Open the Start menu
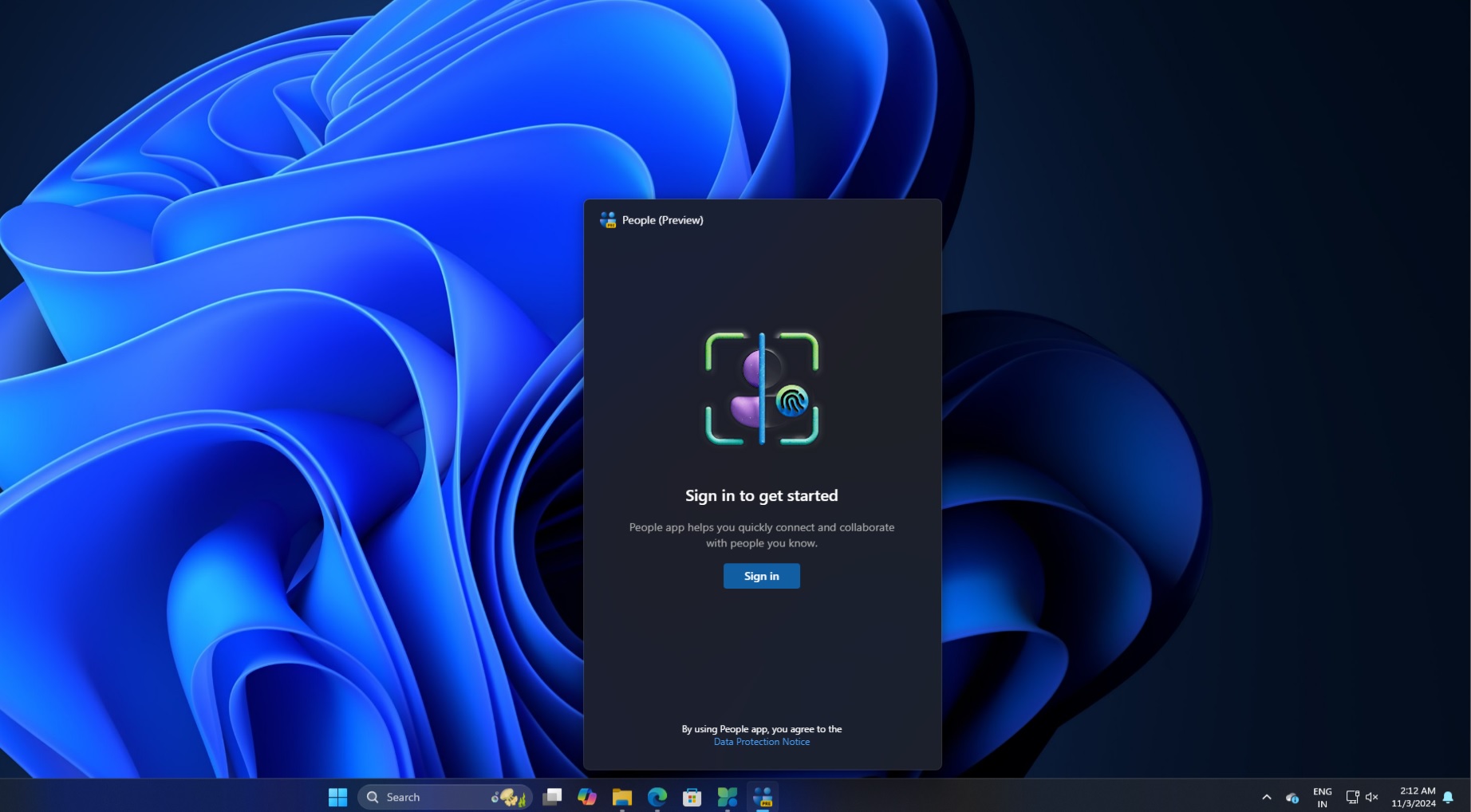 [338, 797]
